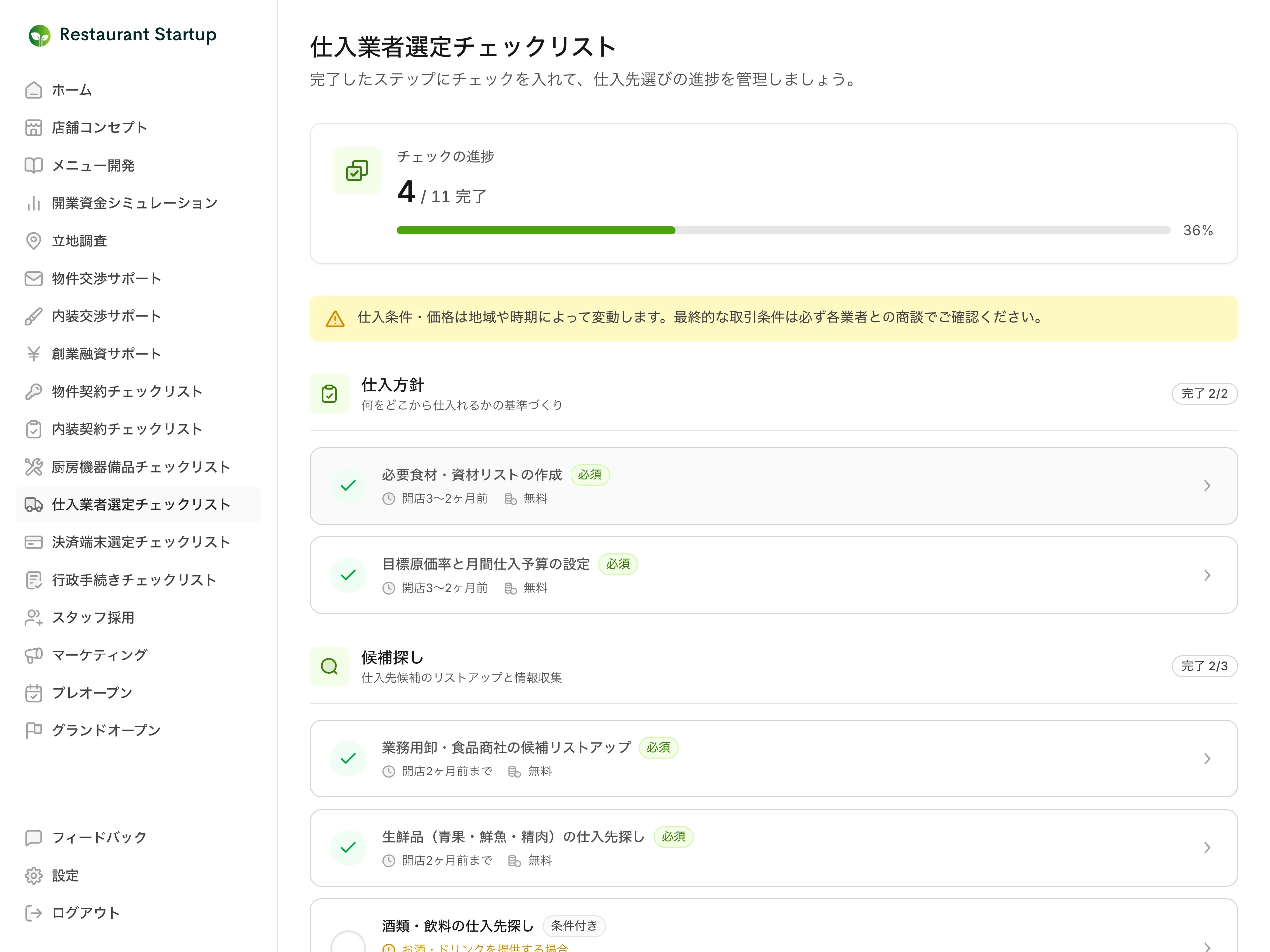Click the 決済端末選定チェックリスト card icon
Image resolution: width=1270 pixels, height=952 pixels.
click(34, 542)
